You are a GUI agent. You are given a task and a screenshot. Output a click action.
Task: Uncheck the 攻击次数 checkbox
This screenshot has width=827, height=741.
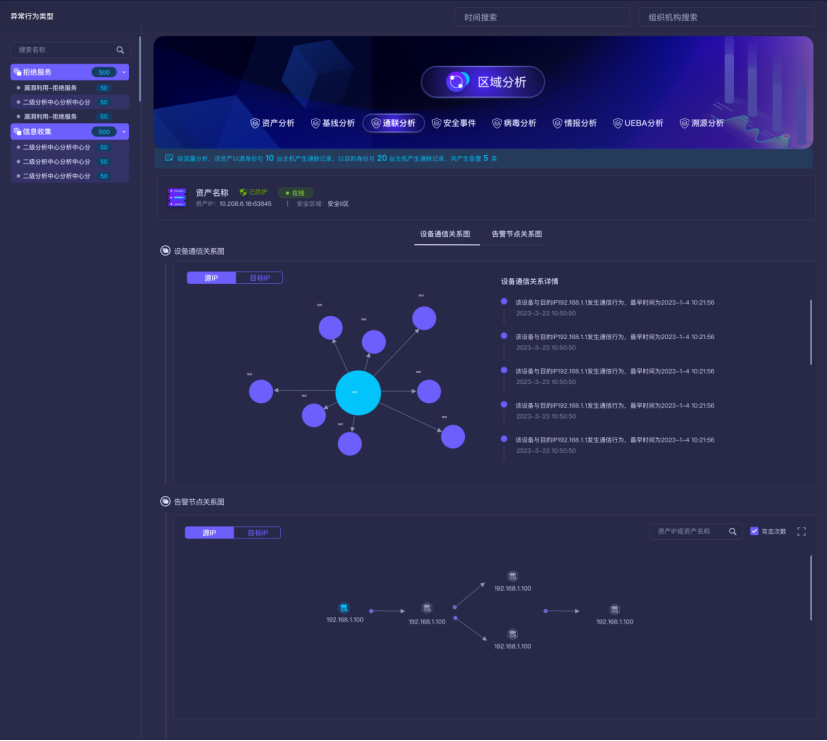(x=755, y=532)
